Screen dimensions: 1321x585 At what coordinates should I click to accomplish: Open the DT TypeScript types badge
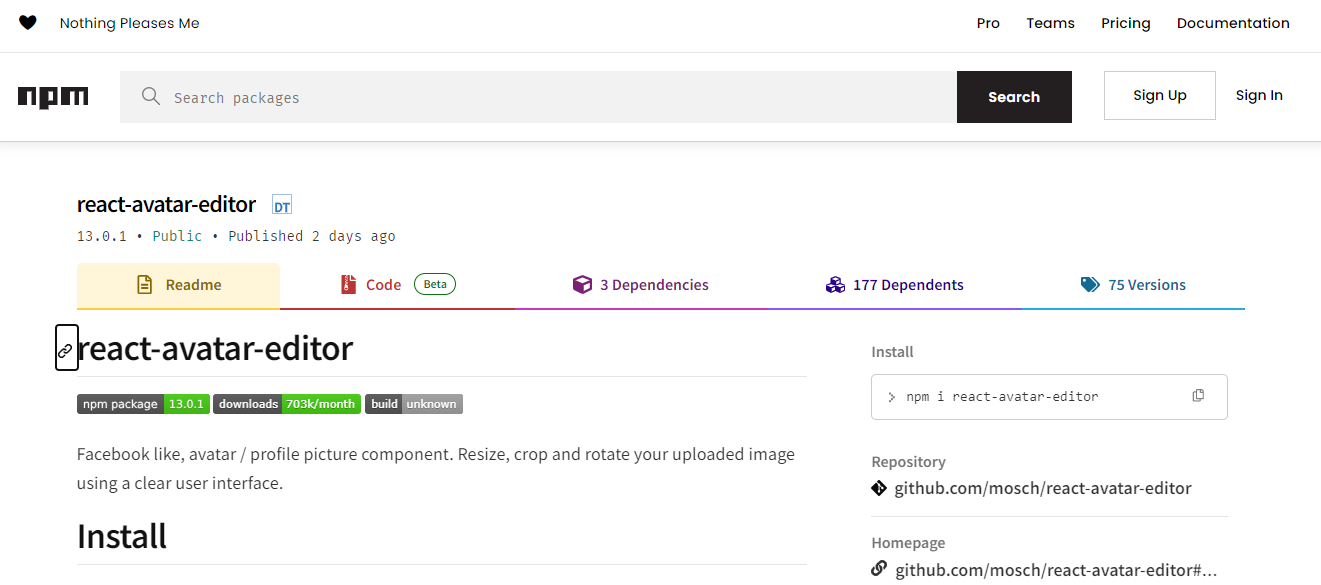coord(282,206)
